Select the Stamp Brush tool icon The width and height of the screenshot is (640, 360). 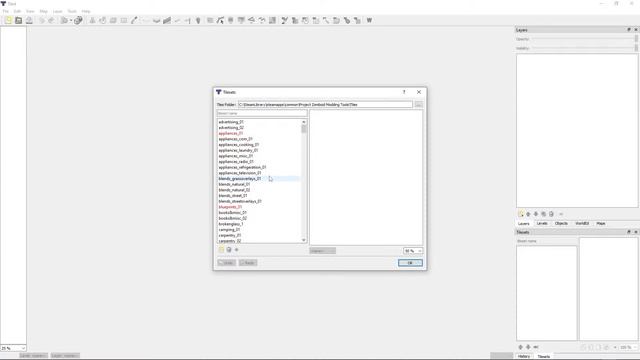coord(92,20)
